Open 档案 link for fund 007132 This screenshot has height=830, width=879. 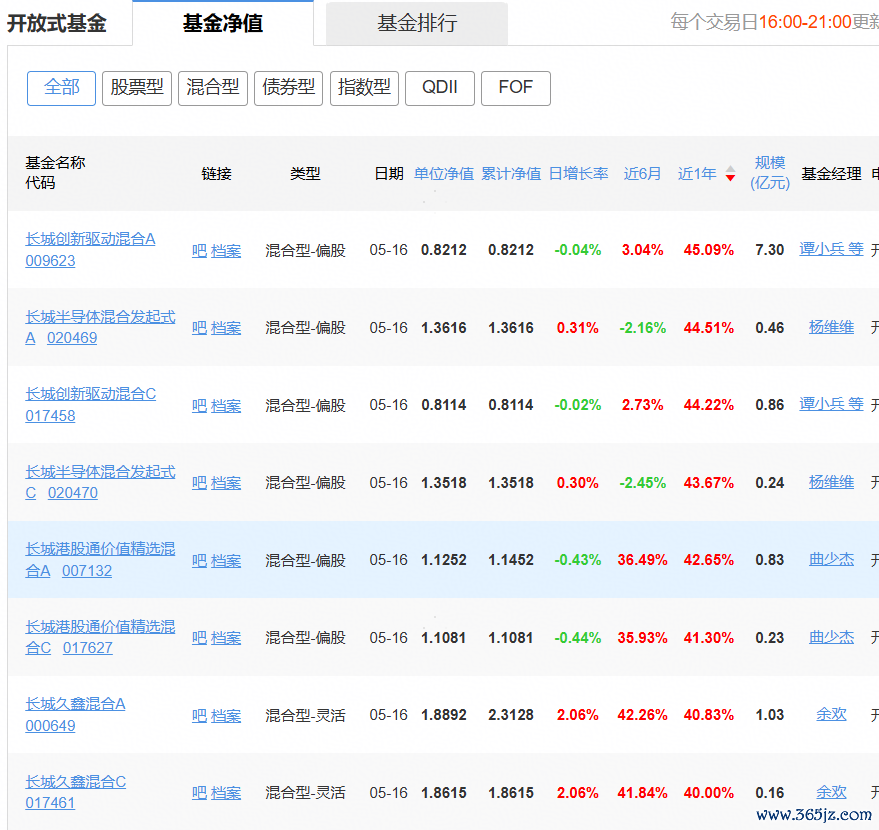click(x=226, y=561)
